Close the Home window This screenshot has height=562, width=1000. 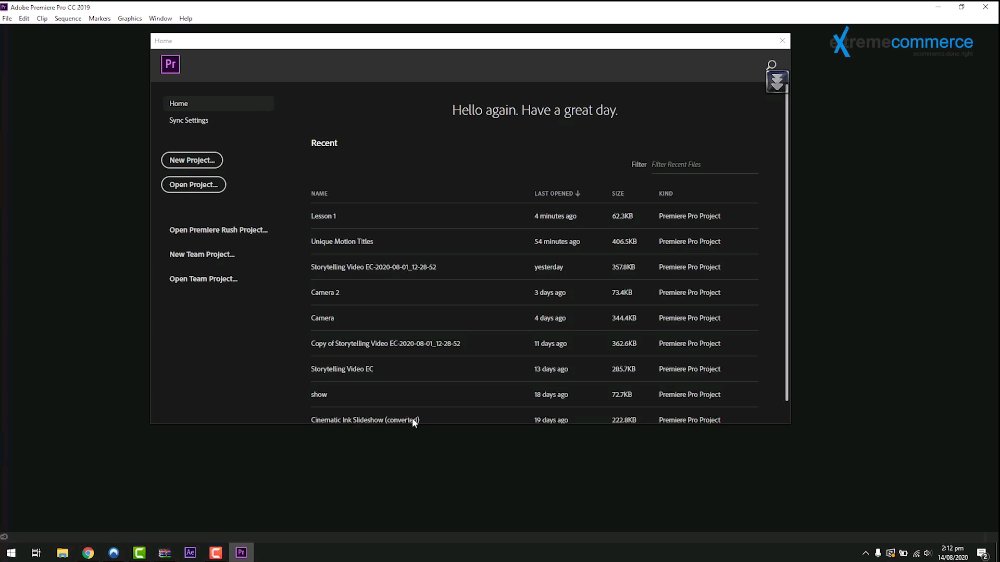pyautogui.click(x=783, y=41)
